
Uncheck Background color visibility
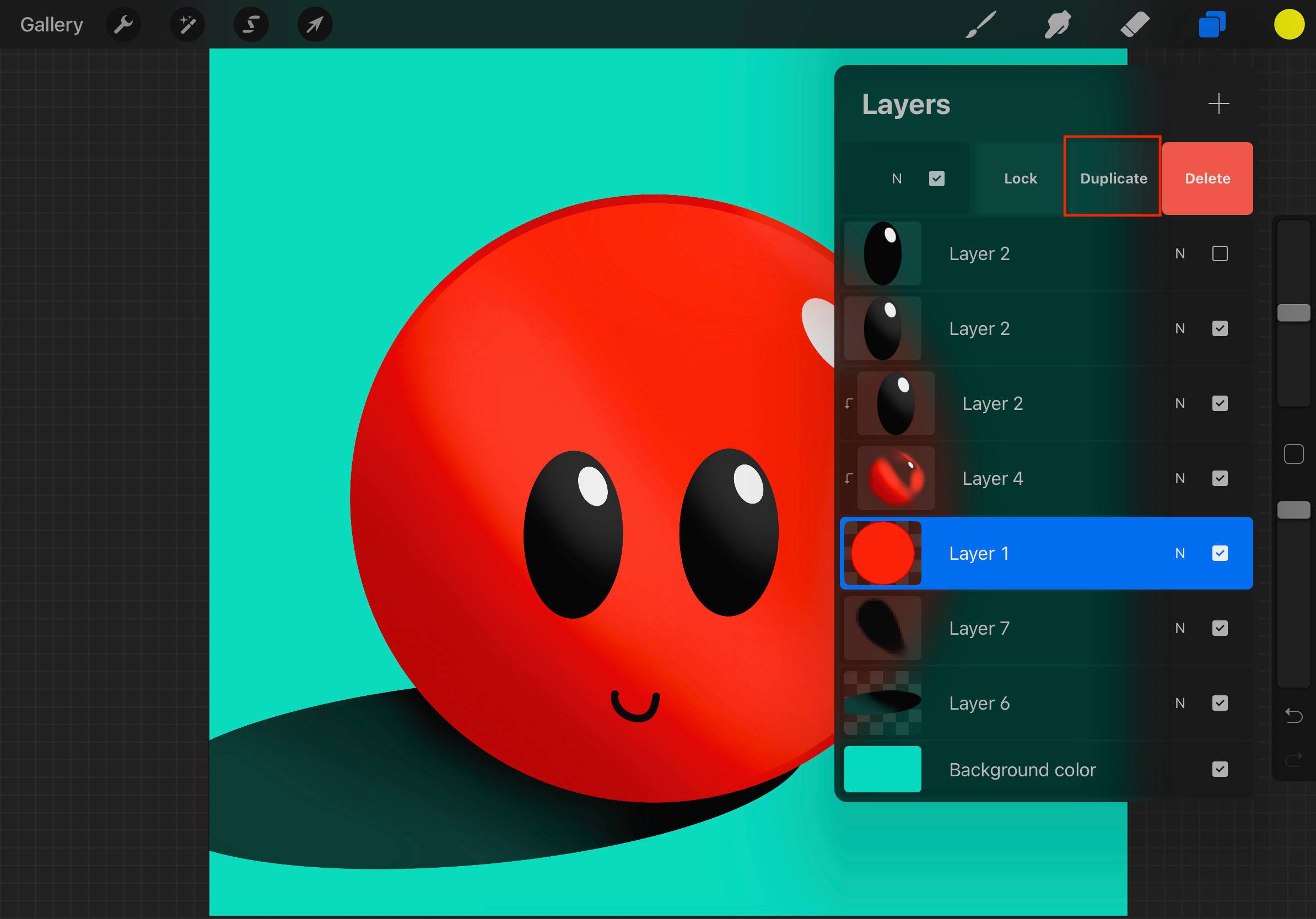click(x=1219, y=769)
